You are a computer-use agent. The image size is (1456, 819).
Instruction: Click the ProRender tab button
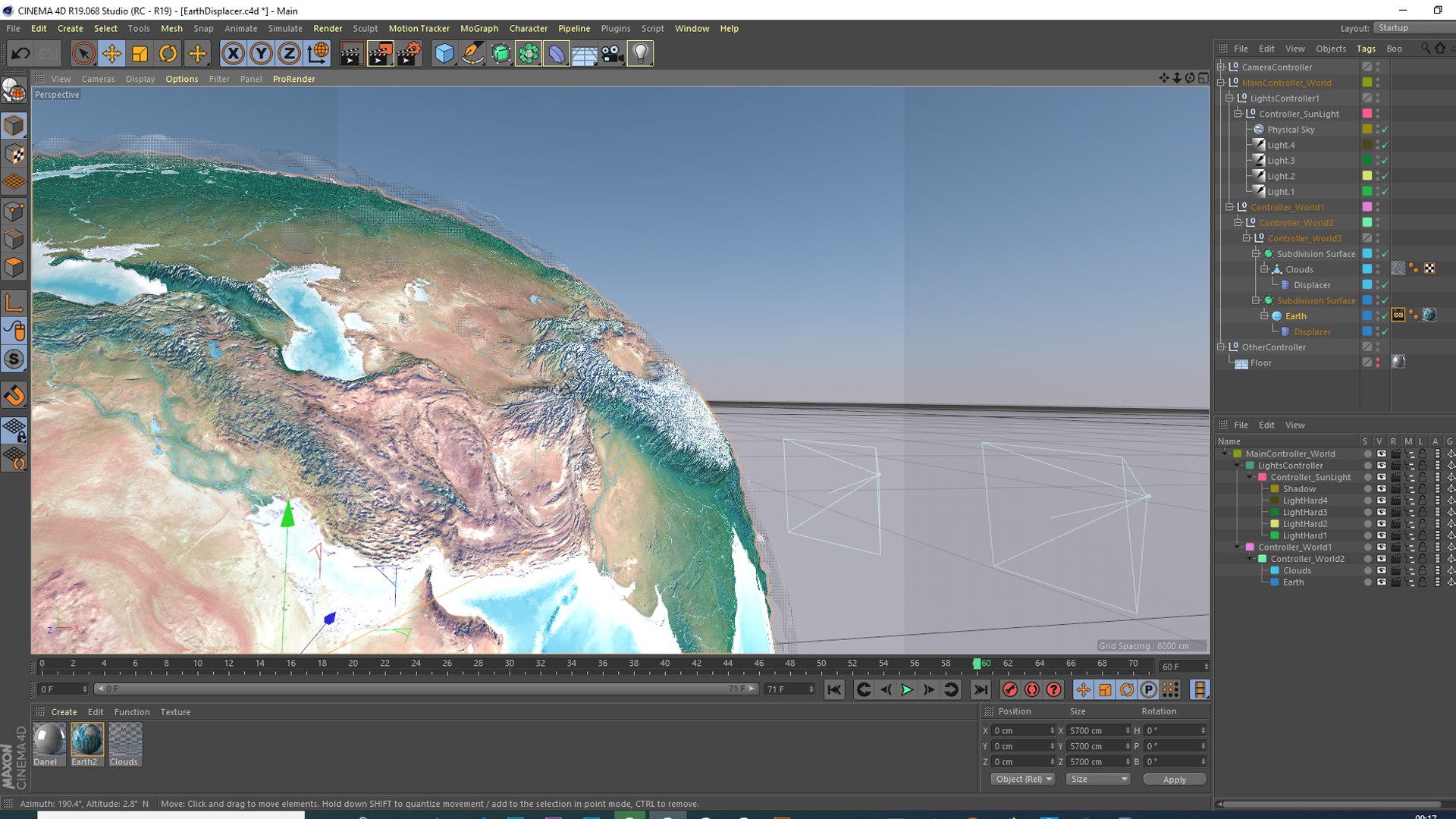(294, 79)
